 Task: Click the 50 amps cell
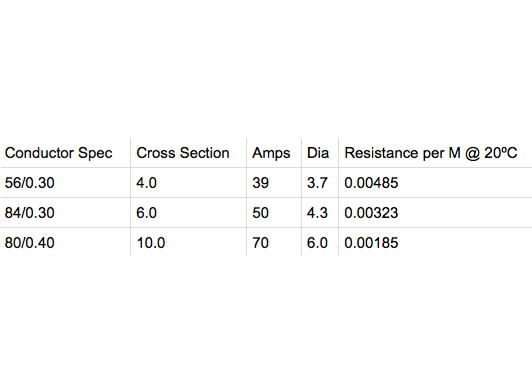[x=261, y=213]
